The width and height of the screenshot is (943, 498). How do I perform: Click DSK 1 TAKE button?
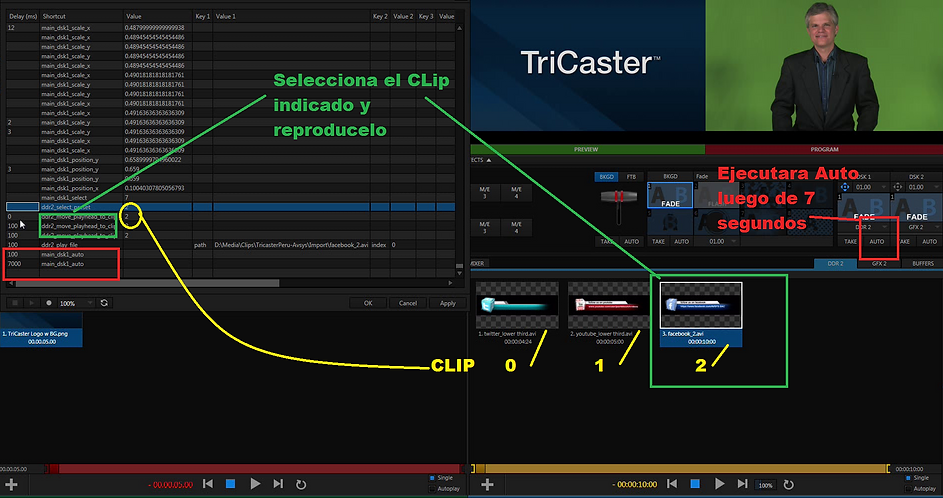pyautogui.click(x=850, y=241)
